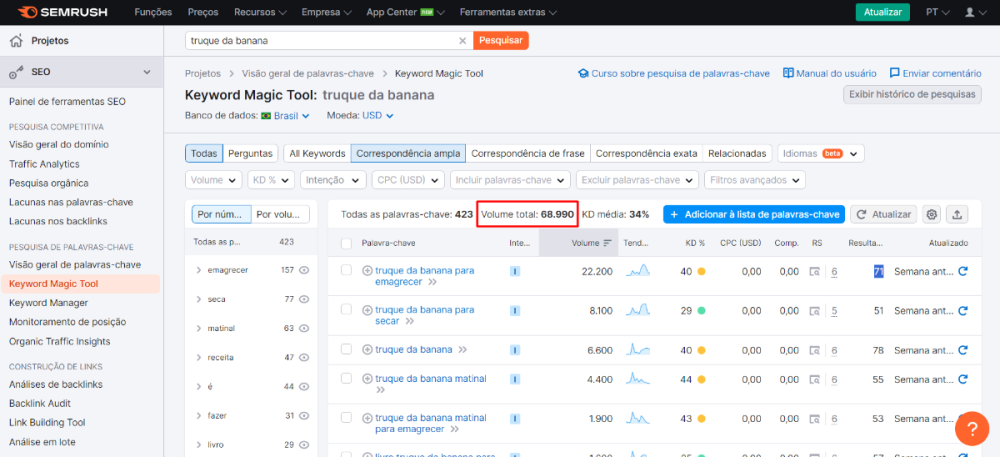Click the informational intent badge for 'truque da banana para secar'
The height and width of the screenshot is (457, 1000).
[515, 311]
